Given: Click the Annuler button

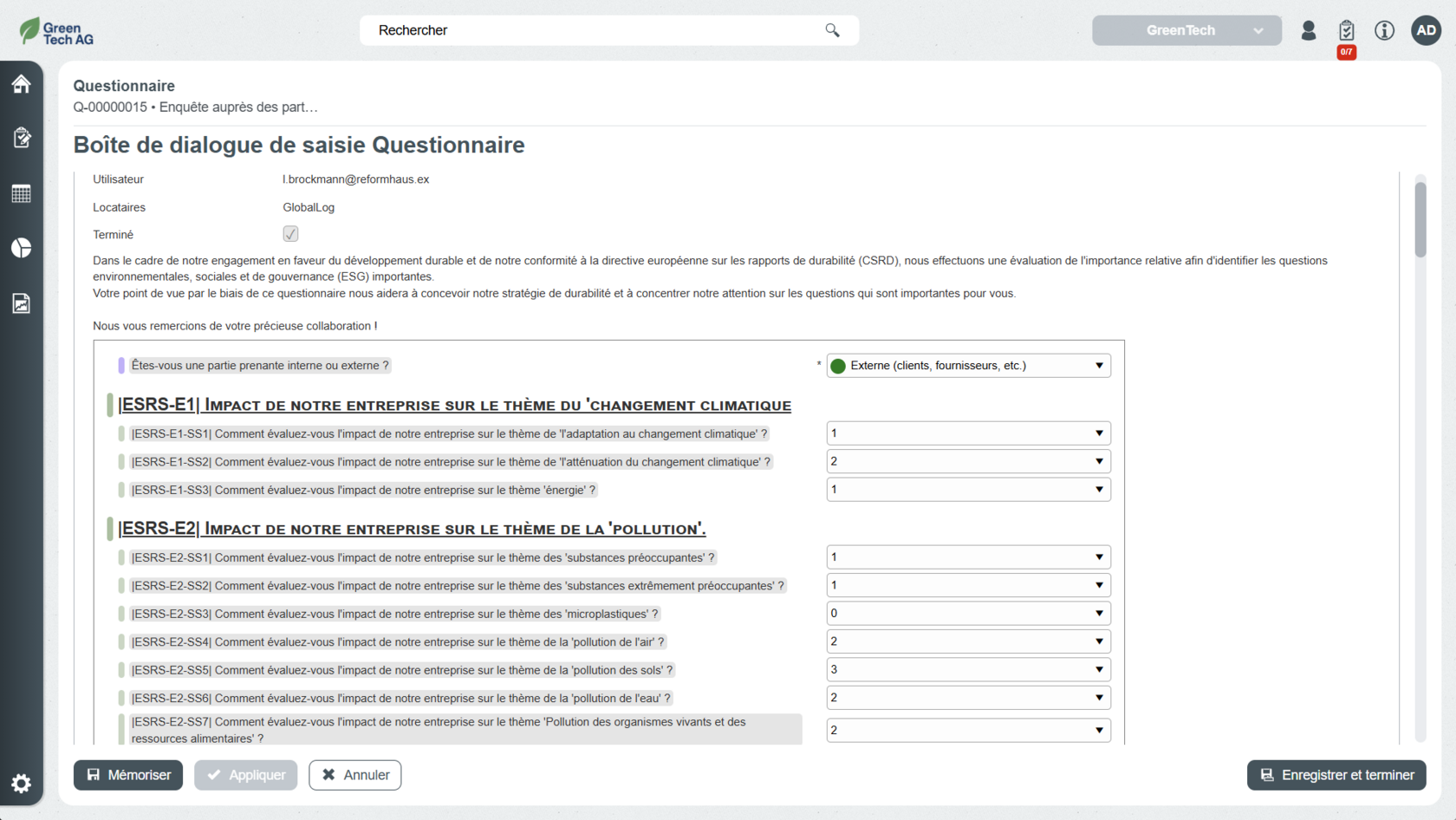Looking at the screenshot, I should click(355, 775).
